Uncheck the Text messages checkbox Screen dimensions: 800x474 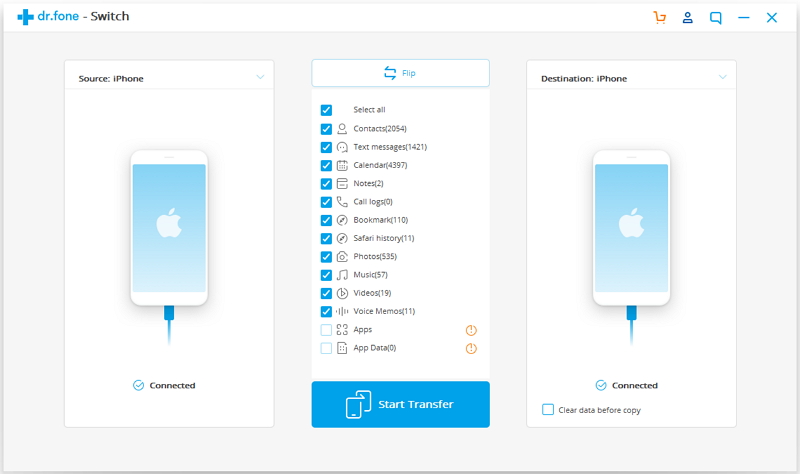coord(326,147)
